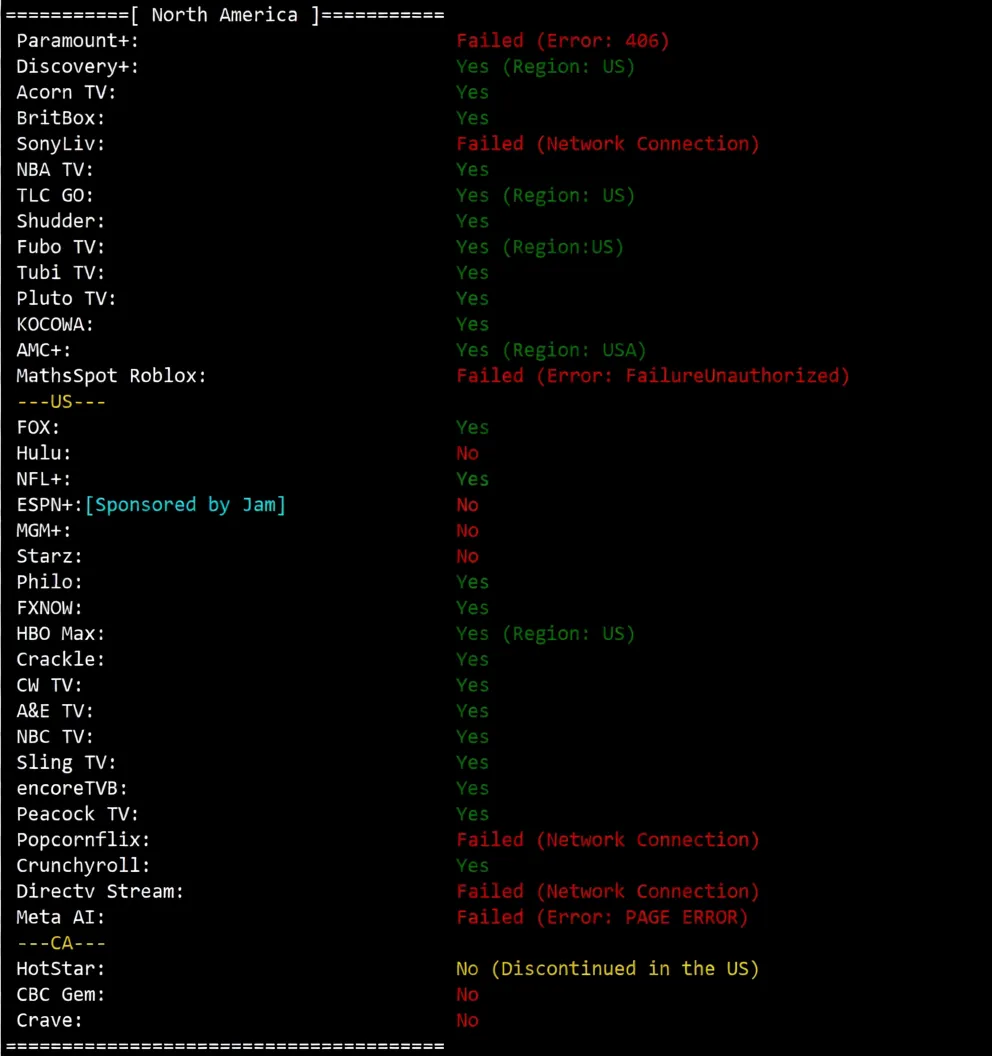This screenshot has height=1056, width=992.
Task: Click SonyLiv's Network Connection failure text
Action: pyautogui.click(x=607, y=144)
